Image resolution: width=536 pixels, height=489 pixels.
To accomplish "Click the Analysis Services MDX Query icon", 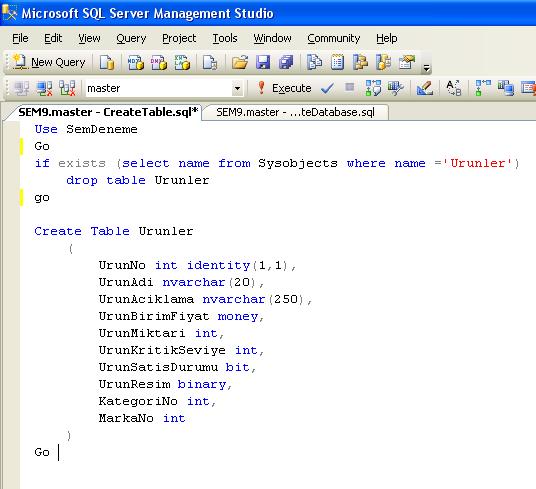I will [136, 63].
